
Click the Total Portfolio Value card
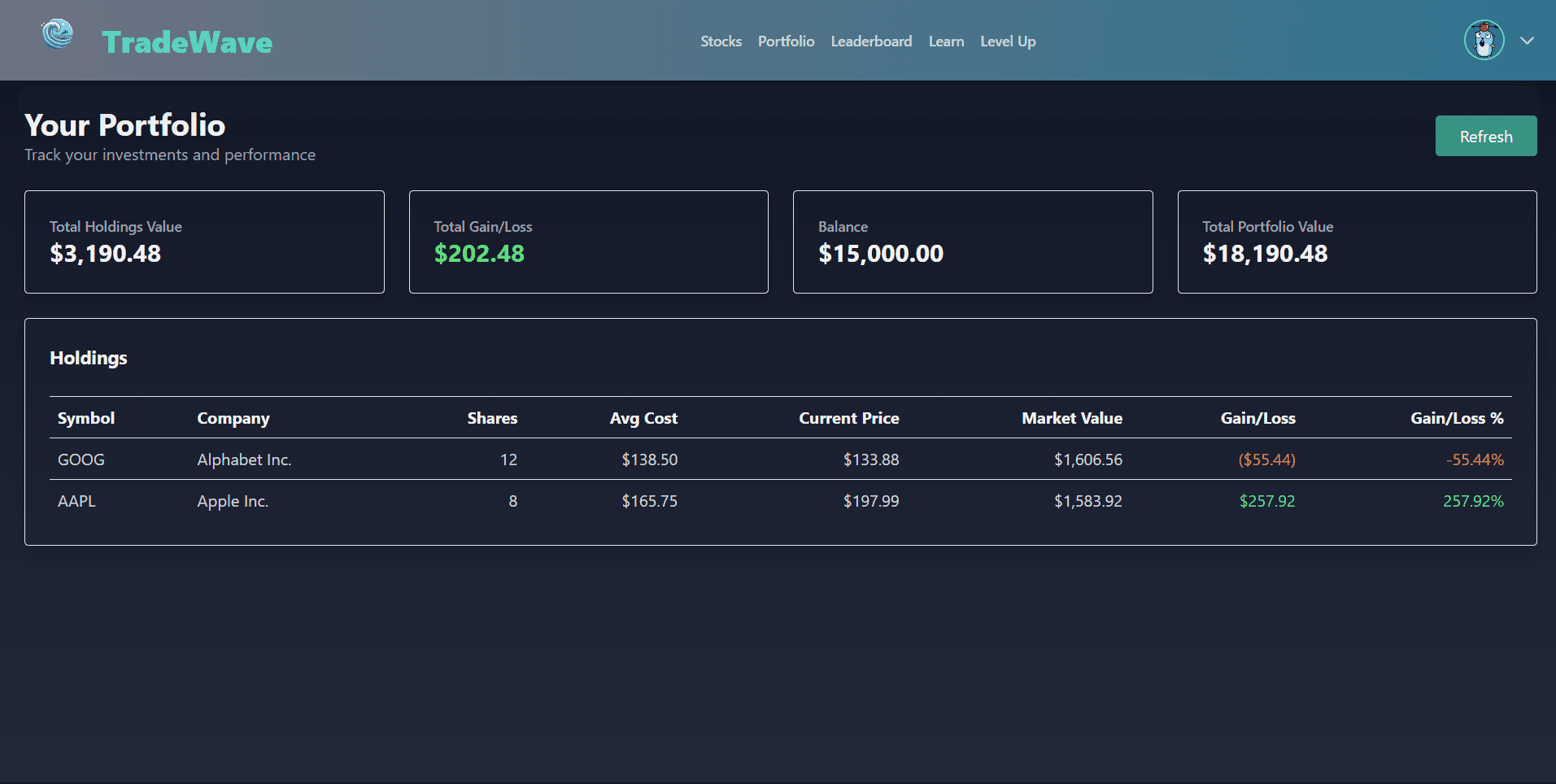coord(1356,242)
